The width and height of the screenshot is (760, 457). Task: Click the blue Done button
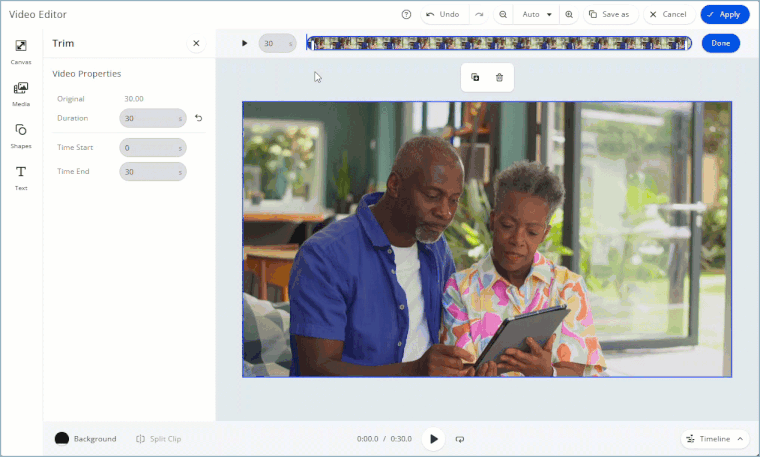(720, 43)
